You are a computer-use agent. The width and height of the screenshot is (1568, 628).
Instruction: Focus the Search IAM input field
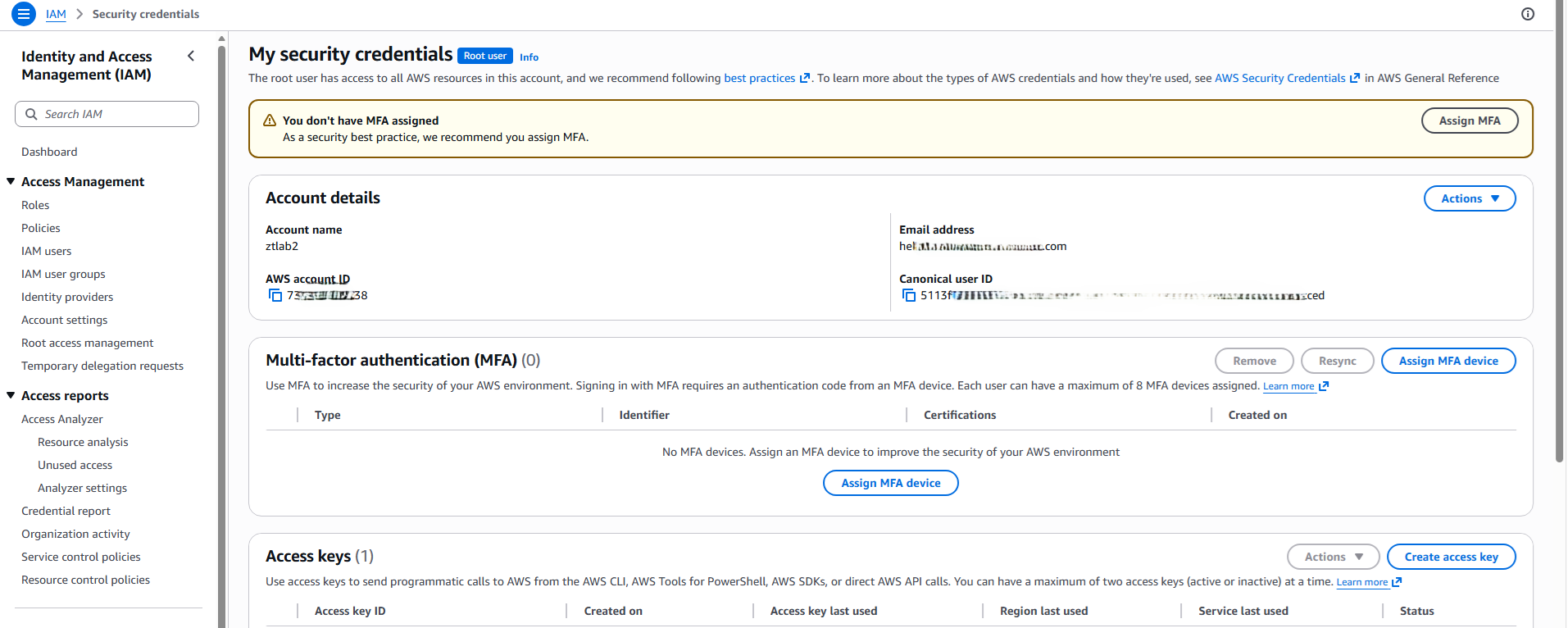pos(107,114)
